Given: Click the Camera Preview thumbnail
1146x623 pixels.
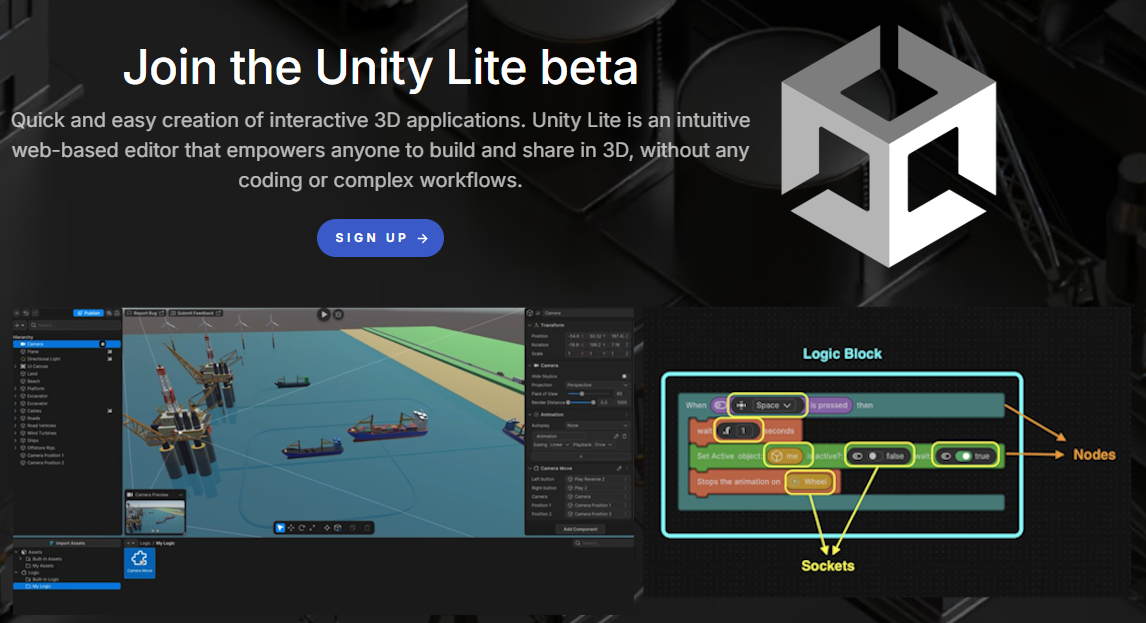Looking at the screenshot, I should click(156, 517).
